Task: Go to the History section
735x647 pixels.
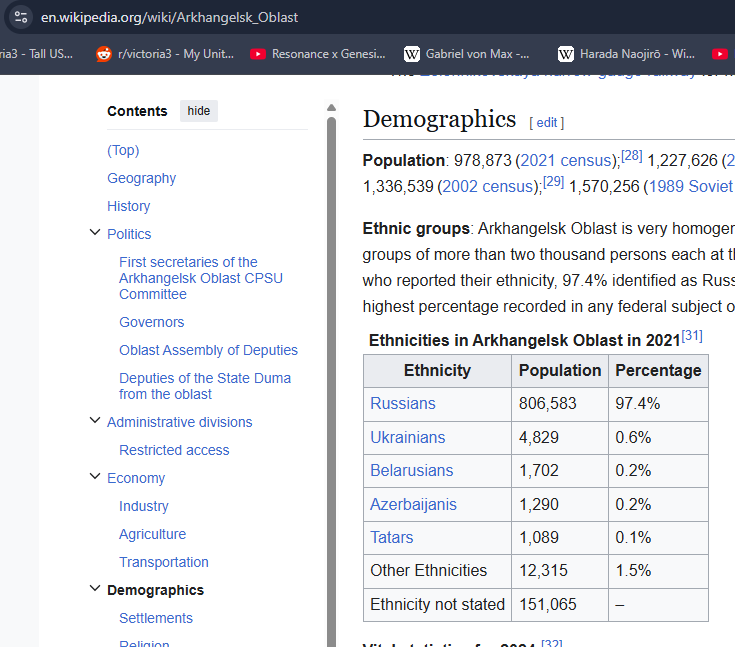Action: (128, 206)
